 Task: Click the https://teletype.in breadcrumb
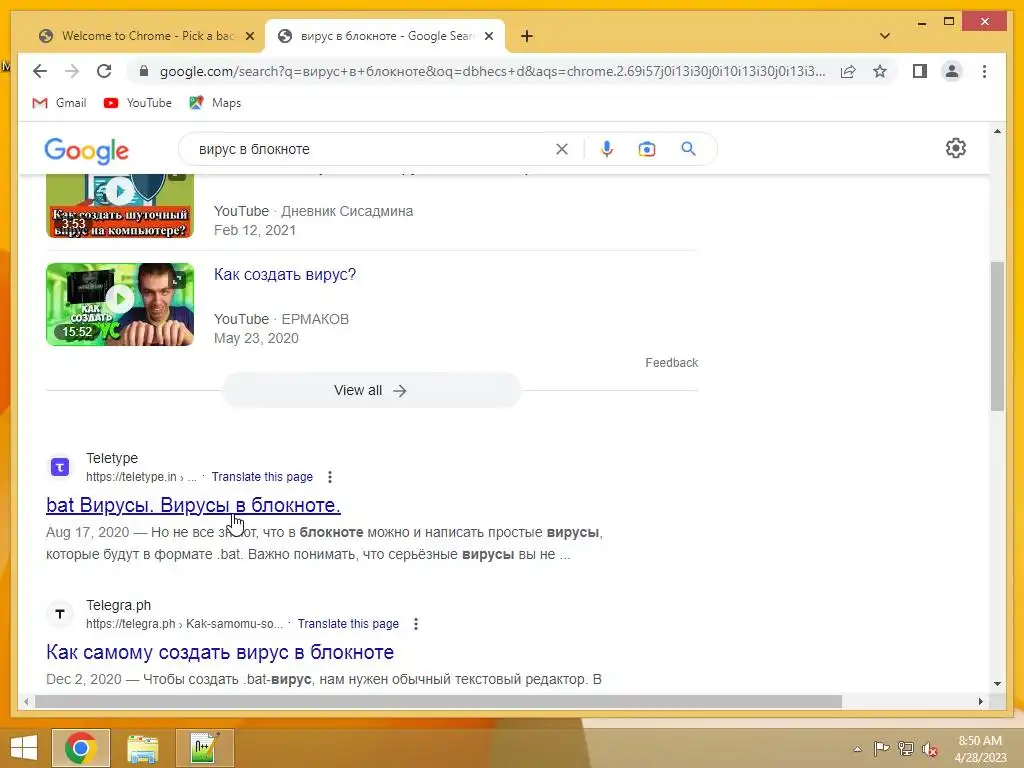131,477
